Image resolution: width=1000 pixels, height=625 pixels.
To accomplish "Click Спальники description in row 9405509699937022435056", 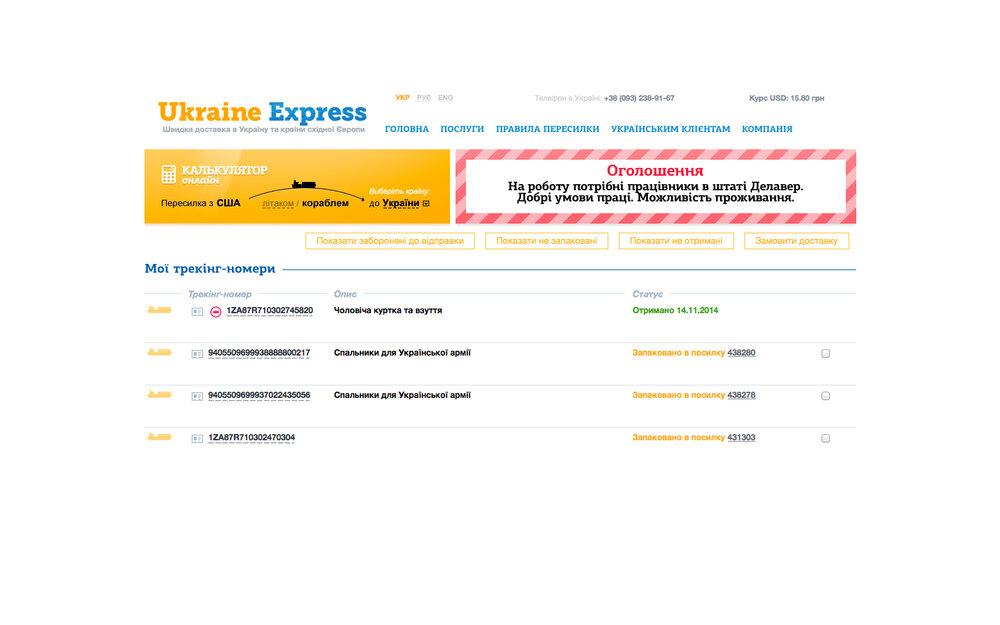I will pyautogui.click(x=402, y=395).
